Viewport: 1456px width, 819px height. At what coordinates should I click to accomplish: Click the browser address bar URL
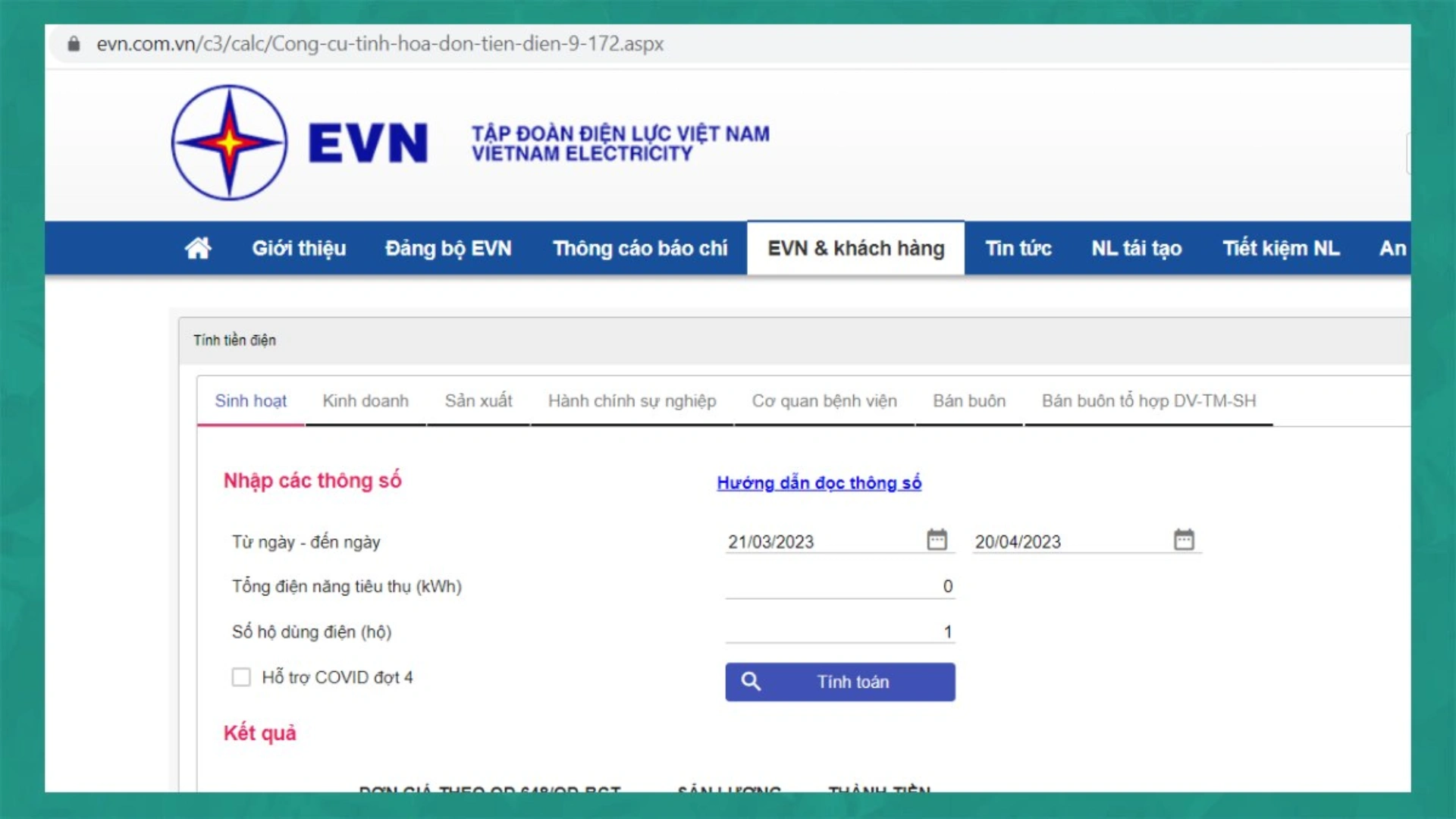pyautogui.click(x=380, y=44)
